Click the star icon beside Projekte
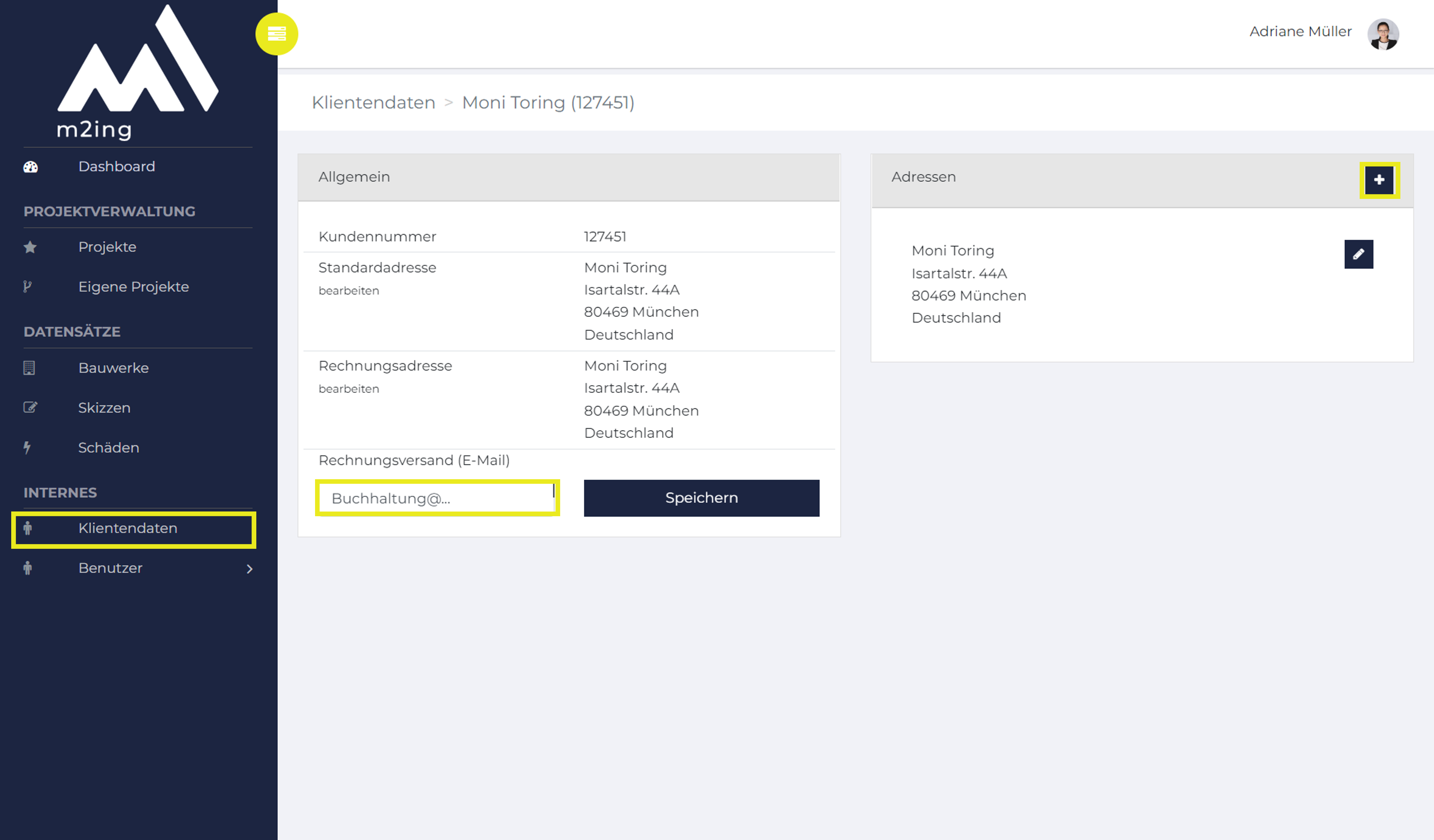Viewport: 1434px width, 840px height. (x=30, y=247)
